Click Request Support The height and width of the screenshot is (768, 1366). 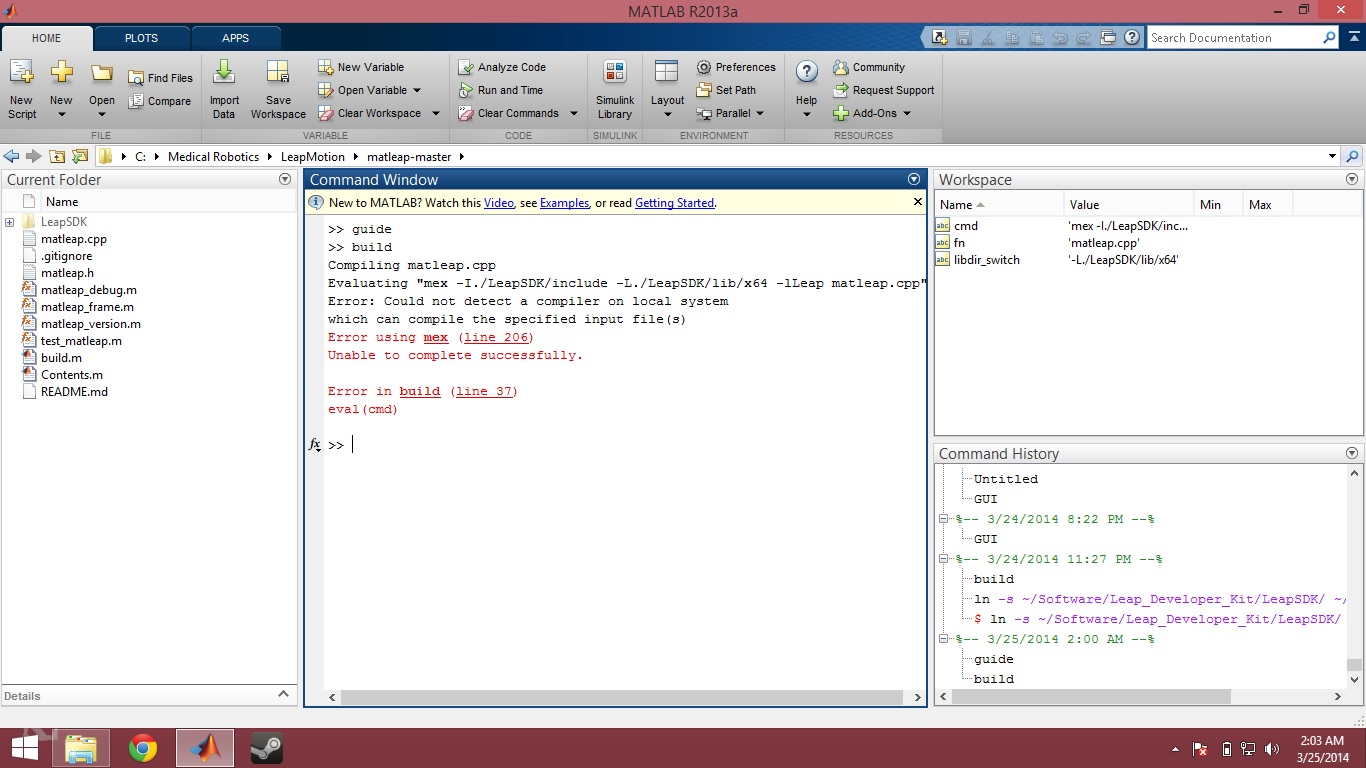click(x=884, y=90)
